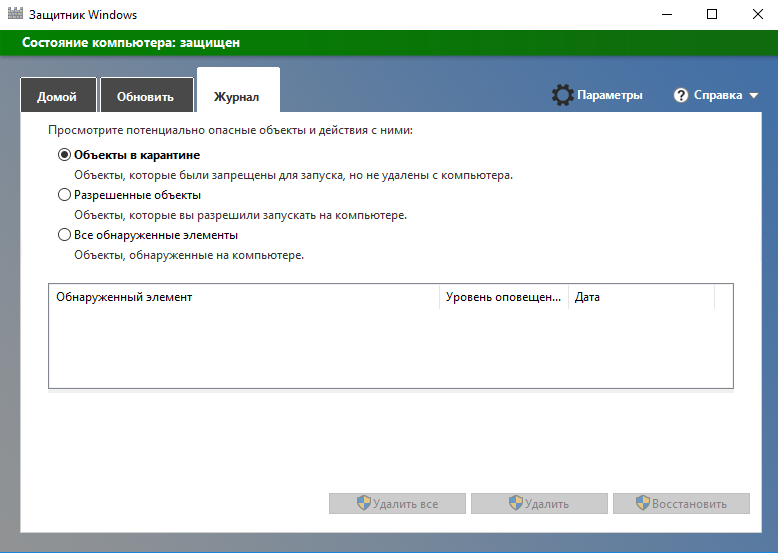Click the Восстановить button
The width and height of the screenshot is (778, 553).
point(681,503)
